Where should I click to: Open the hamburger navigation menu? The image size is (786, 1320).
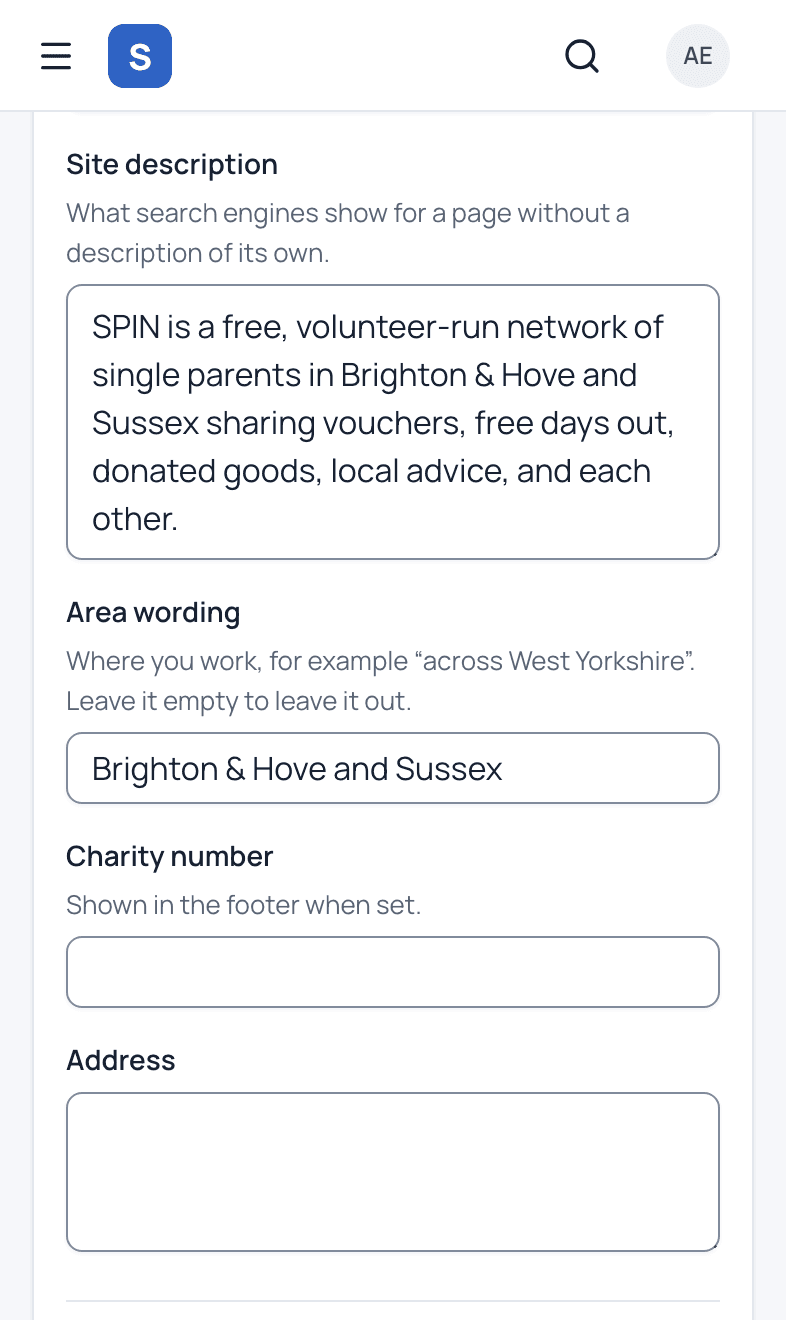[56, 56]
